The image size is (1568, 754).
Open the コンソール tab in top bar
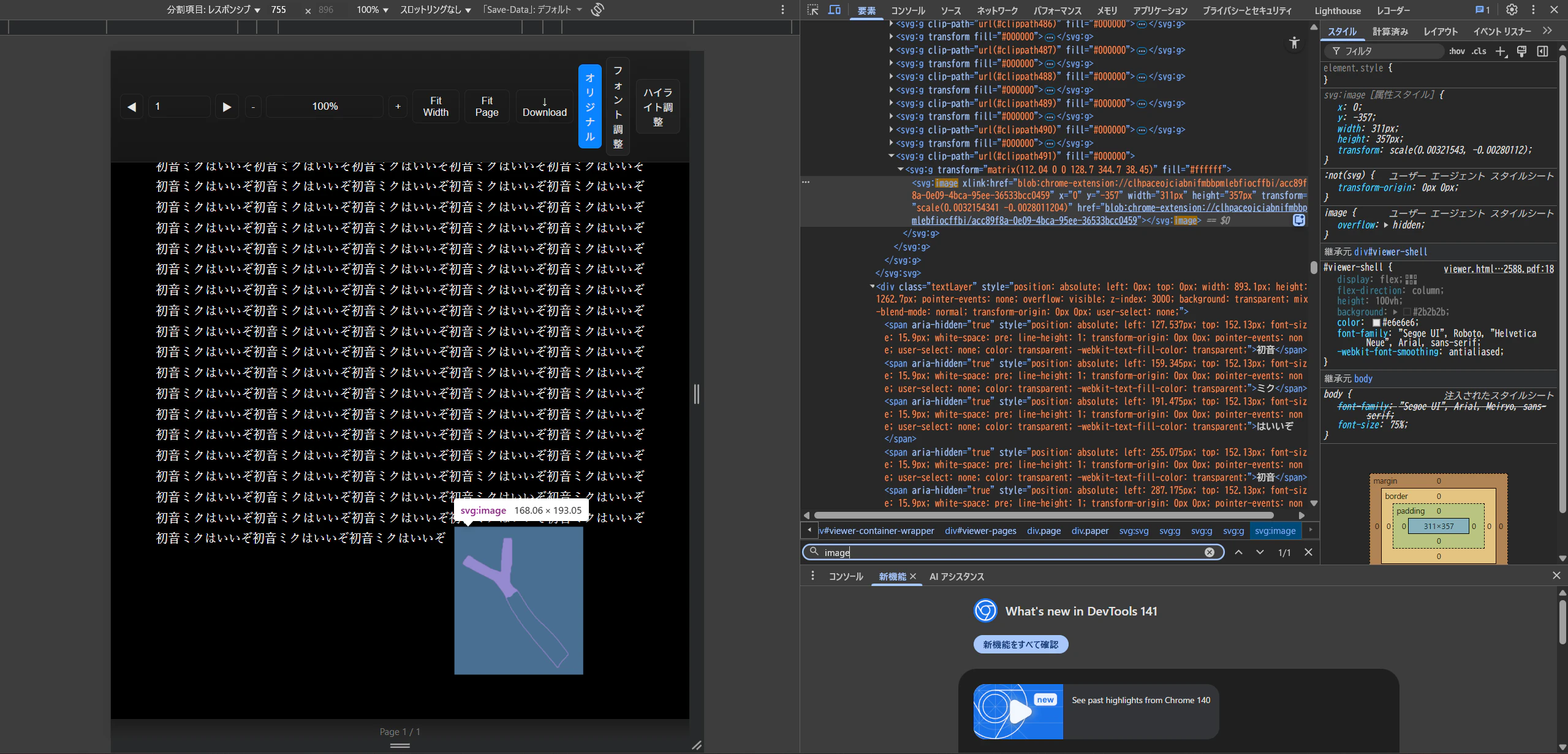pyautogui.click(x=907, y=10)
